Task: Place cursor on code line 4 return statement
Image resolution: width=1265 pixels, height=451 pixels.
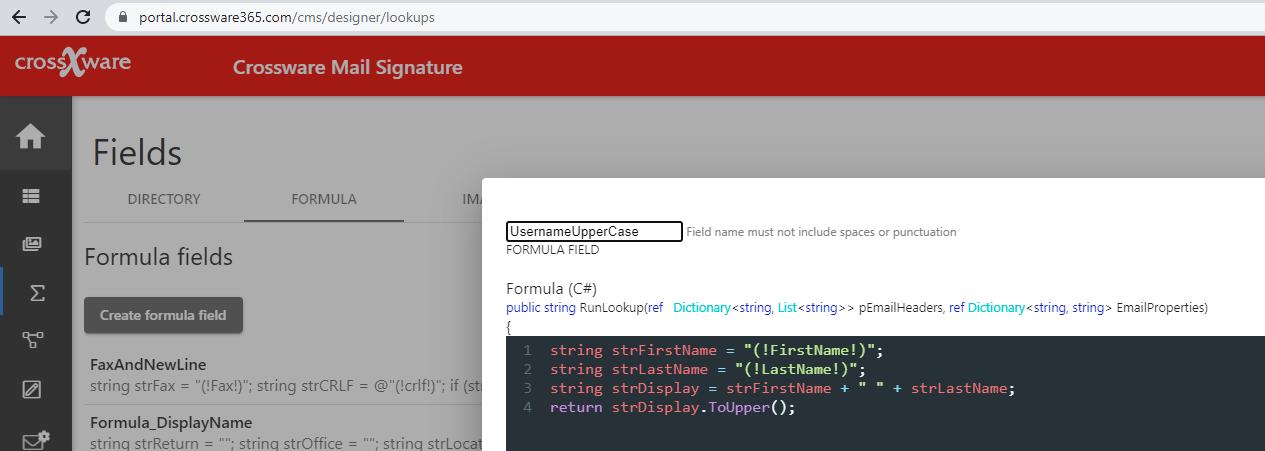Action: point(671,408)
